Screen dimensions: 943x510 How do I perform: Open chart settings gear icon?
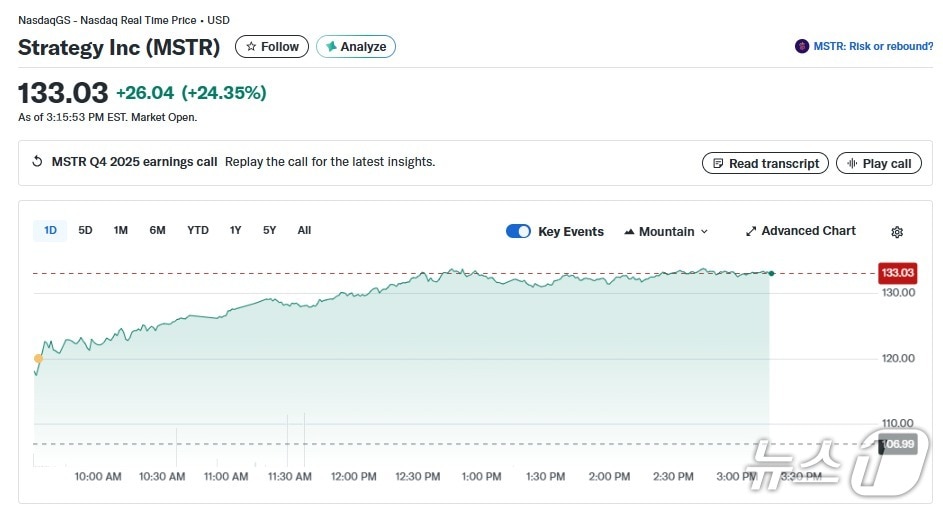coord(897,232)
